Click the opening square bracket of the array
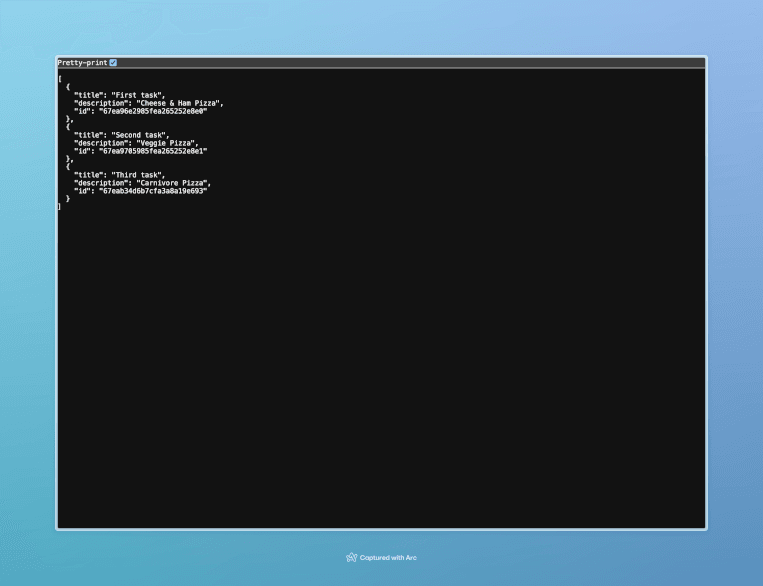 point(60,79)
